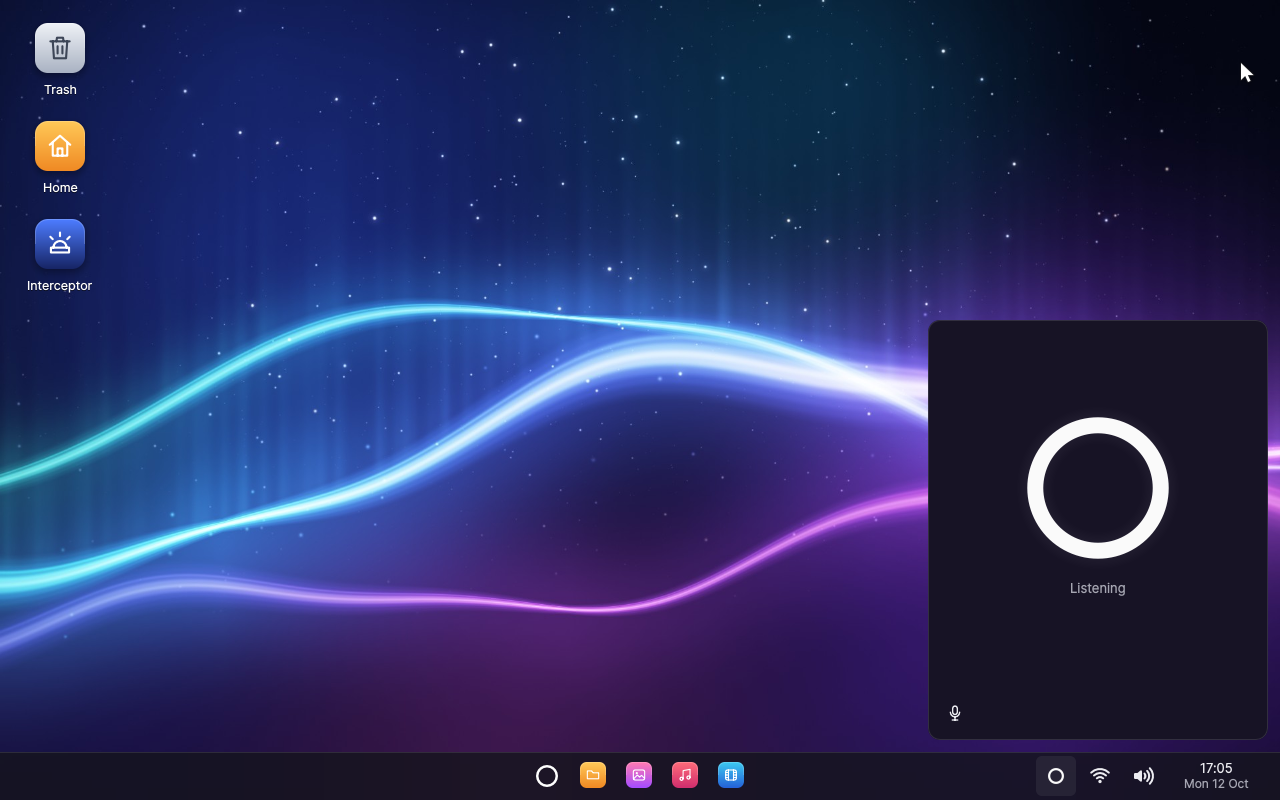Open the pink Music app in taskbar
The image size is (1280, 800).
click(685, 775)
